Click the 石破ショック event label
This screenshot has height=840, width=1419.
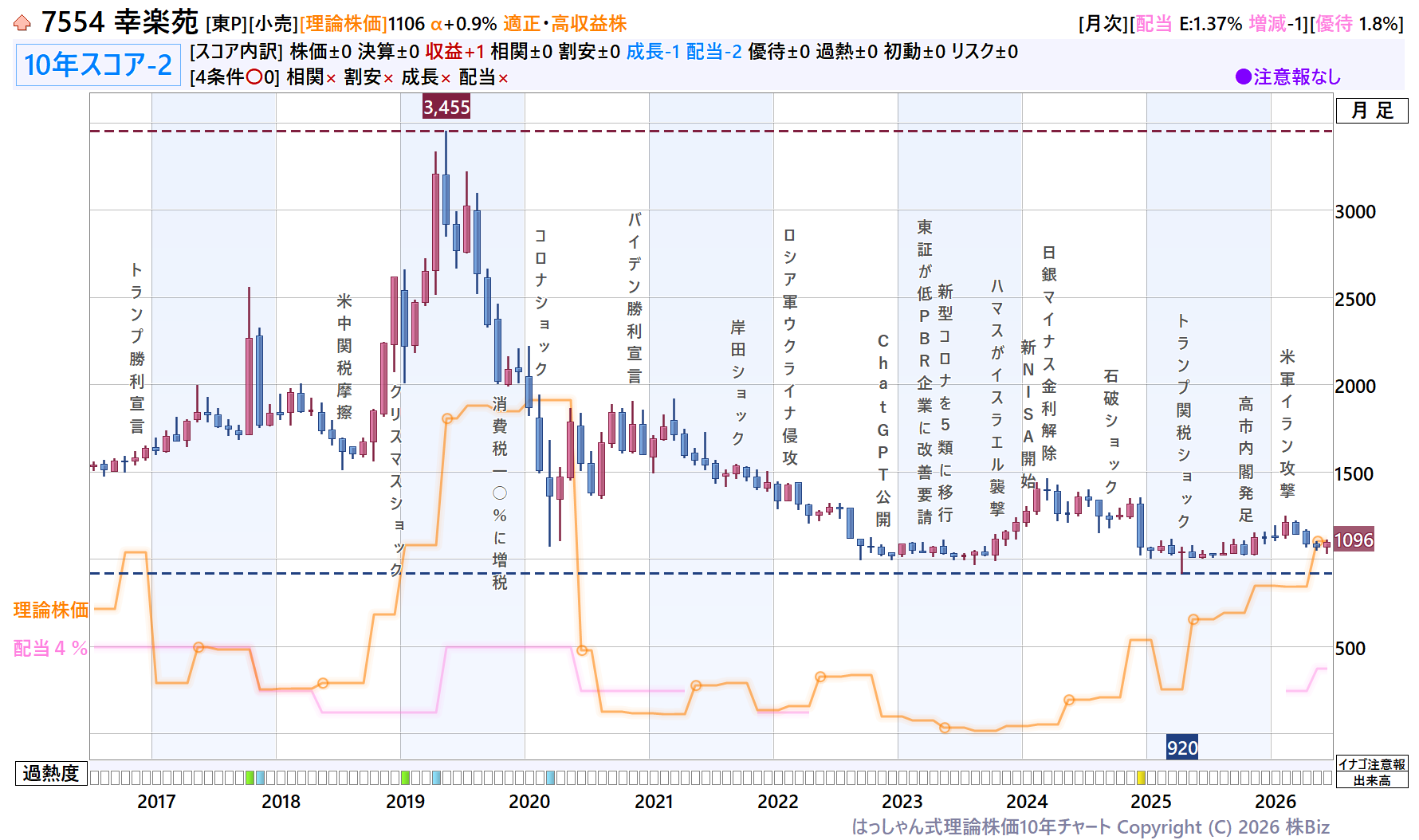pos(1111,431)
